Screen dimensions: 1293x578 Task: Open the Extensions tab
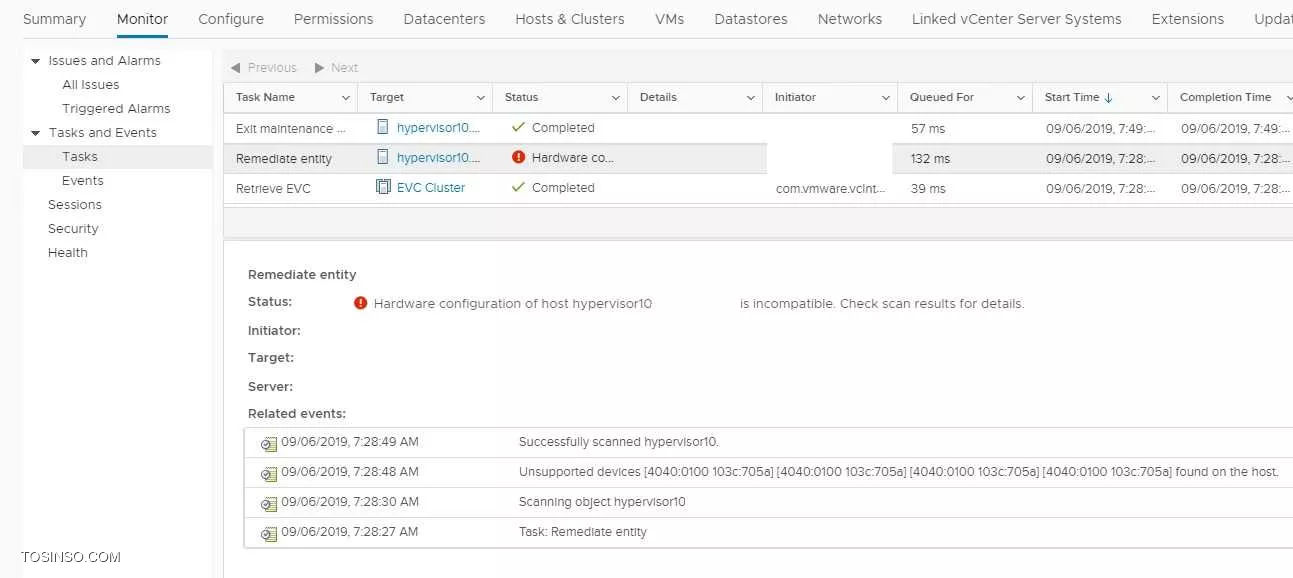[1188, 19]
